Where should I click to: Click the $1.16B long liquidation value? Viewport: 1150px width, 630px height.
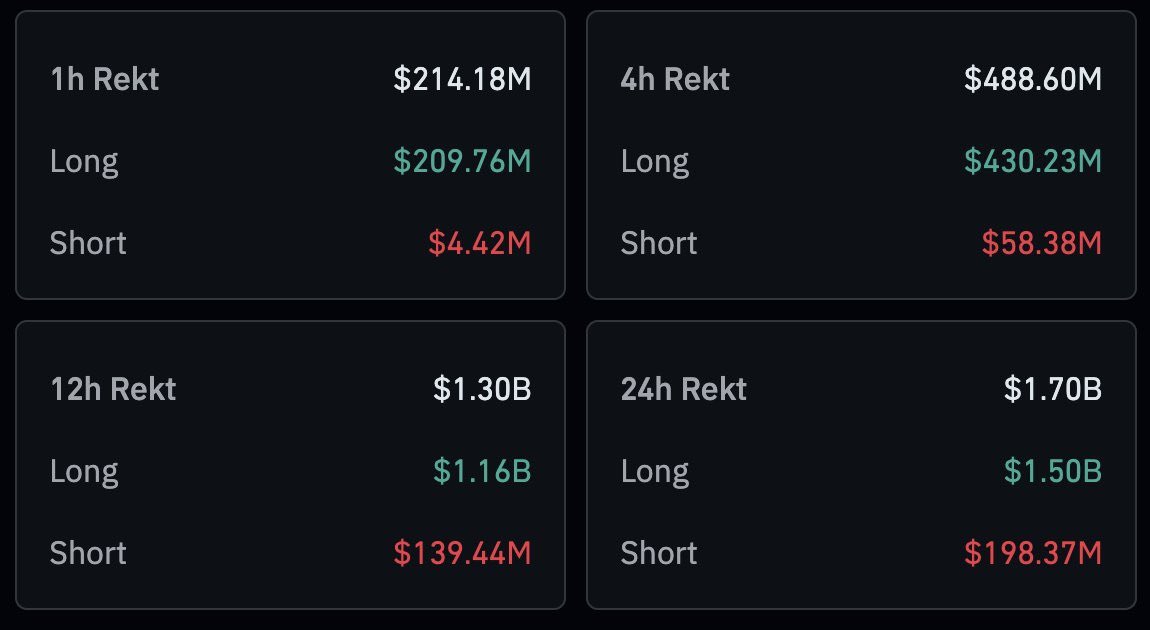tap(482, 471)
